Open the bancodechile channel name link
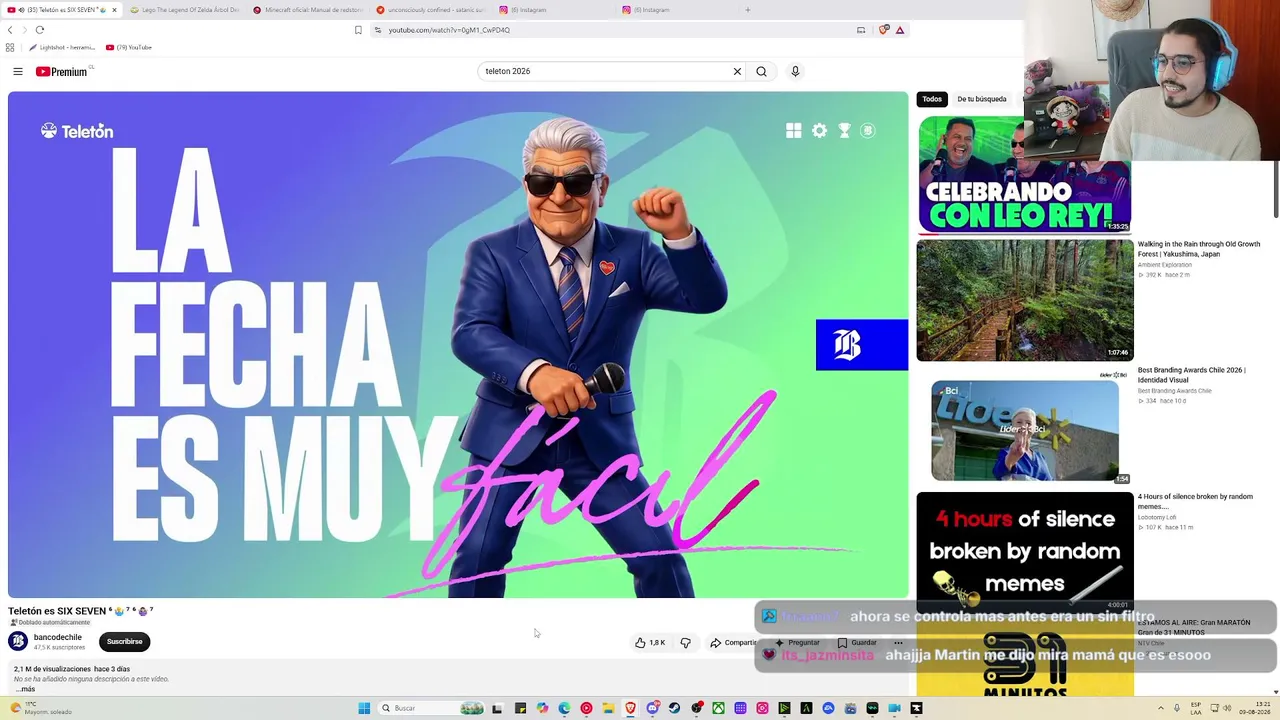Image resolution: width=1280 pixels, height=720 pixels. pyautogui.click(x=58, y=637)
